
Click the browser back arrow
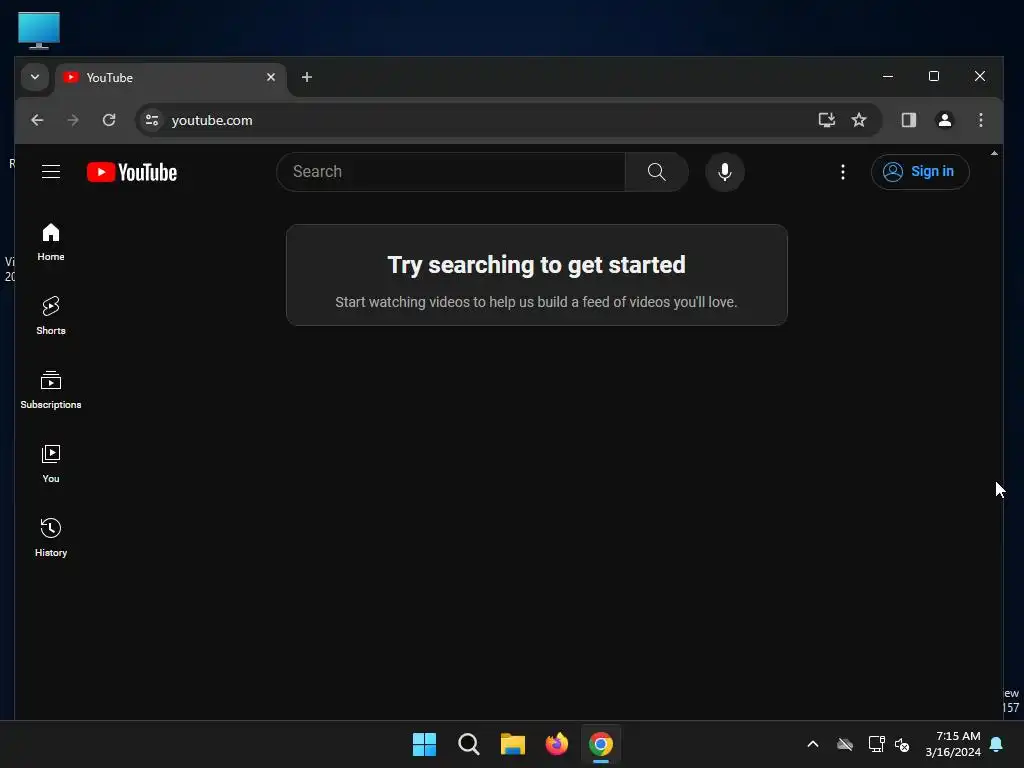point(37,120)
